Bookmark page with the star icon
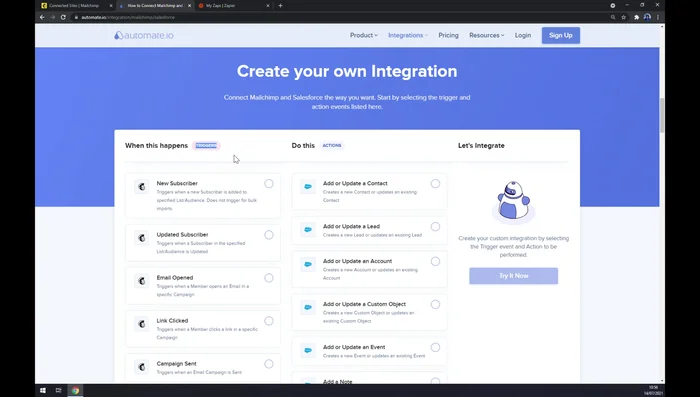Screen dimensions: 700x397 point(624,17)
